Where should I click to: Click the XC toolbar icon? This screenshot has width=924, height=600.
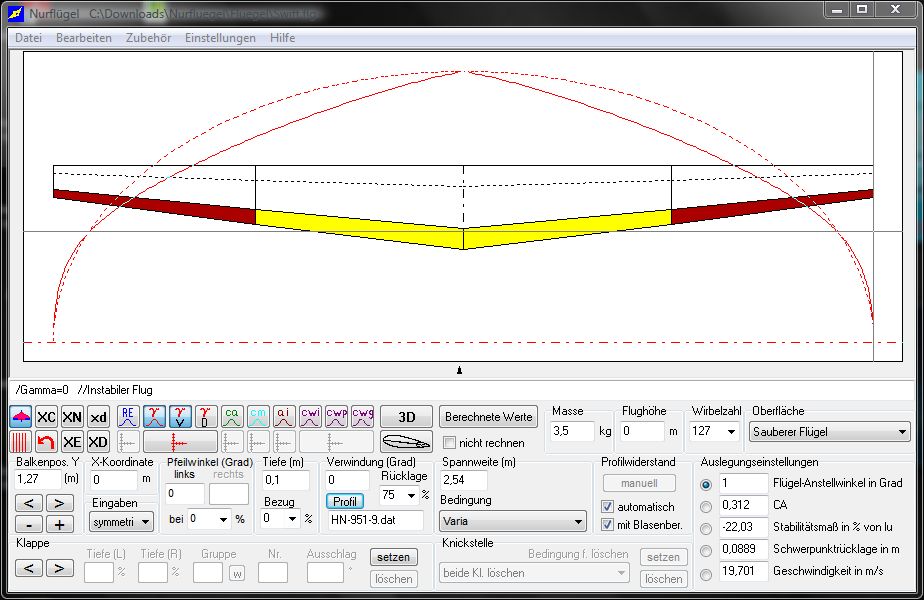click(x=47, y=417)
